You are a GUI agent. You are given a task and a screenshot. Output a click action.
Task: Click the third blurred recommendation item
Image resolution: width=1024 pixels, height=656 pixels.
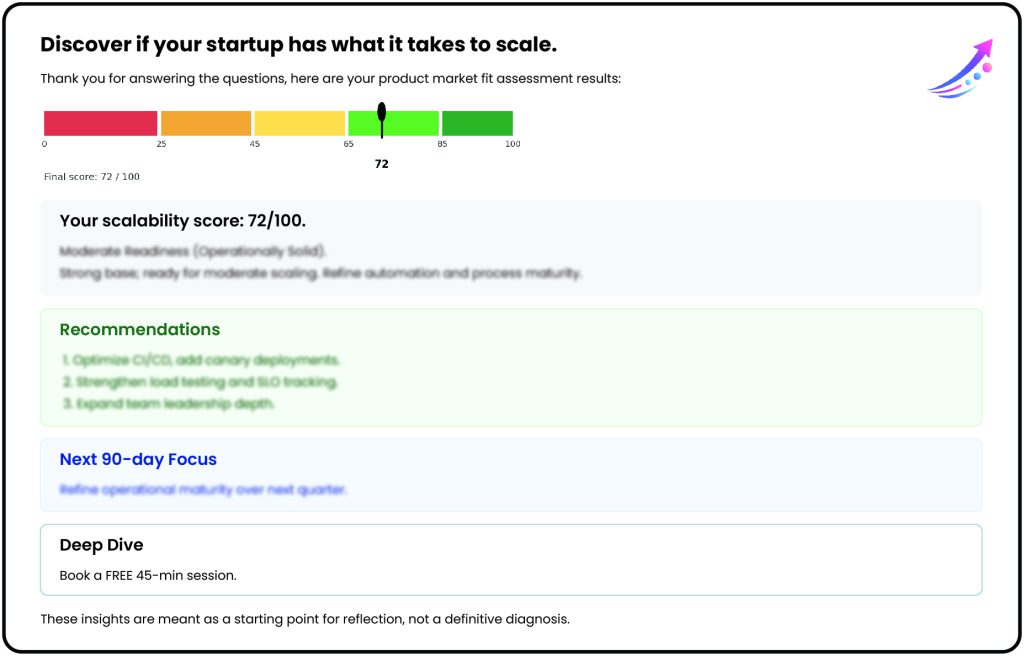[x=168, y=404]
